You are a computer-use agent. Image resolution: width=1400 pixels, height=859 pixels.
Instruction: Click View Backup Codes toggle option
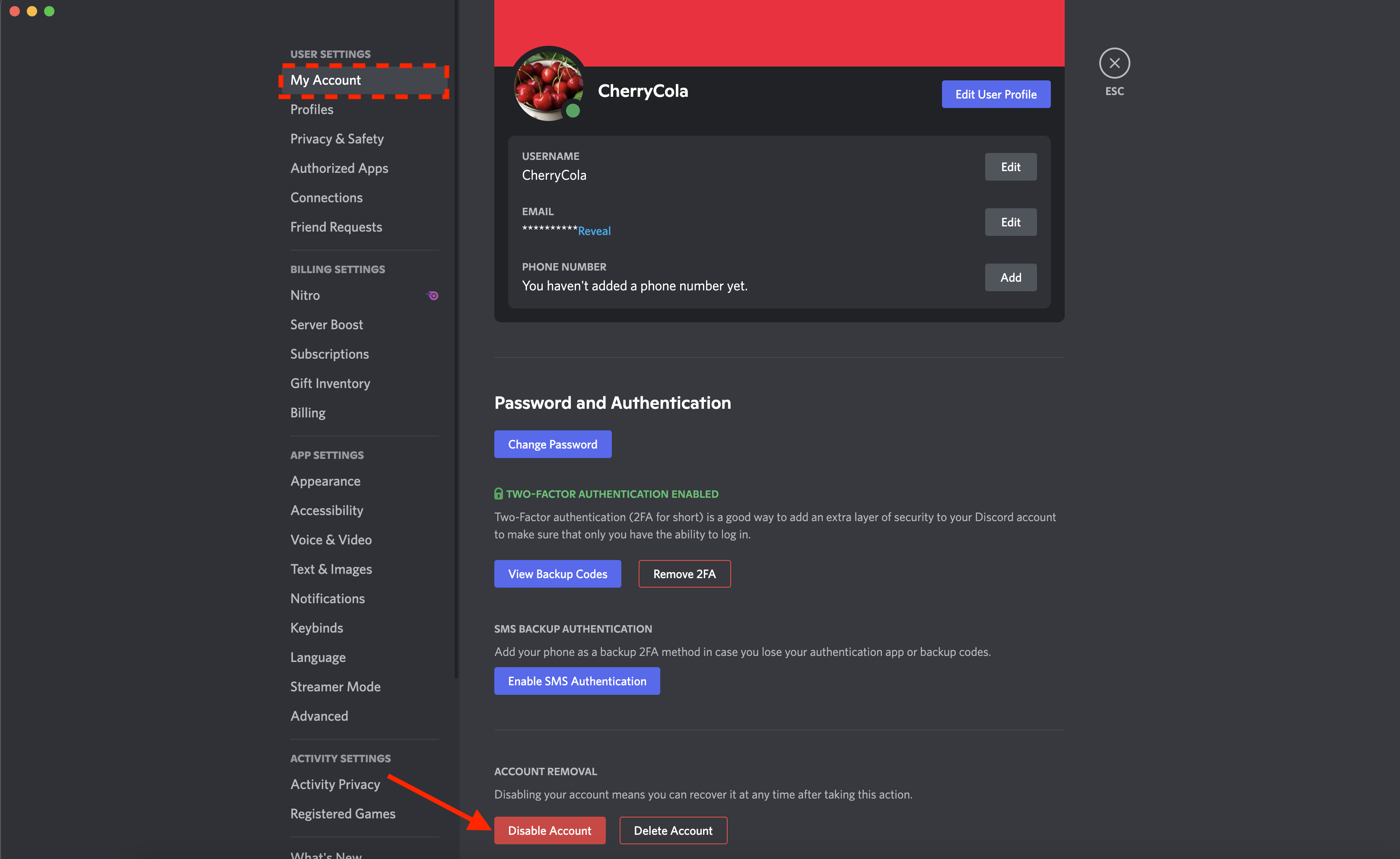coord(557,573)
